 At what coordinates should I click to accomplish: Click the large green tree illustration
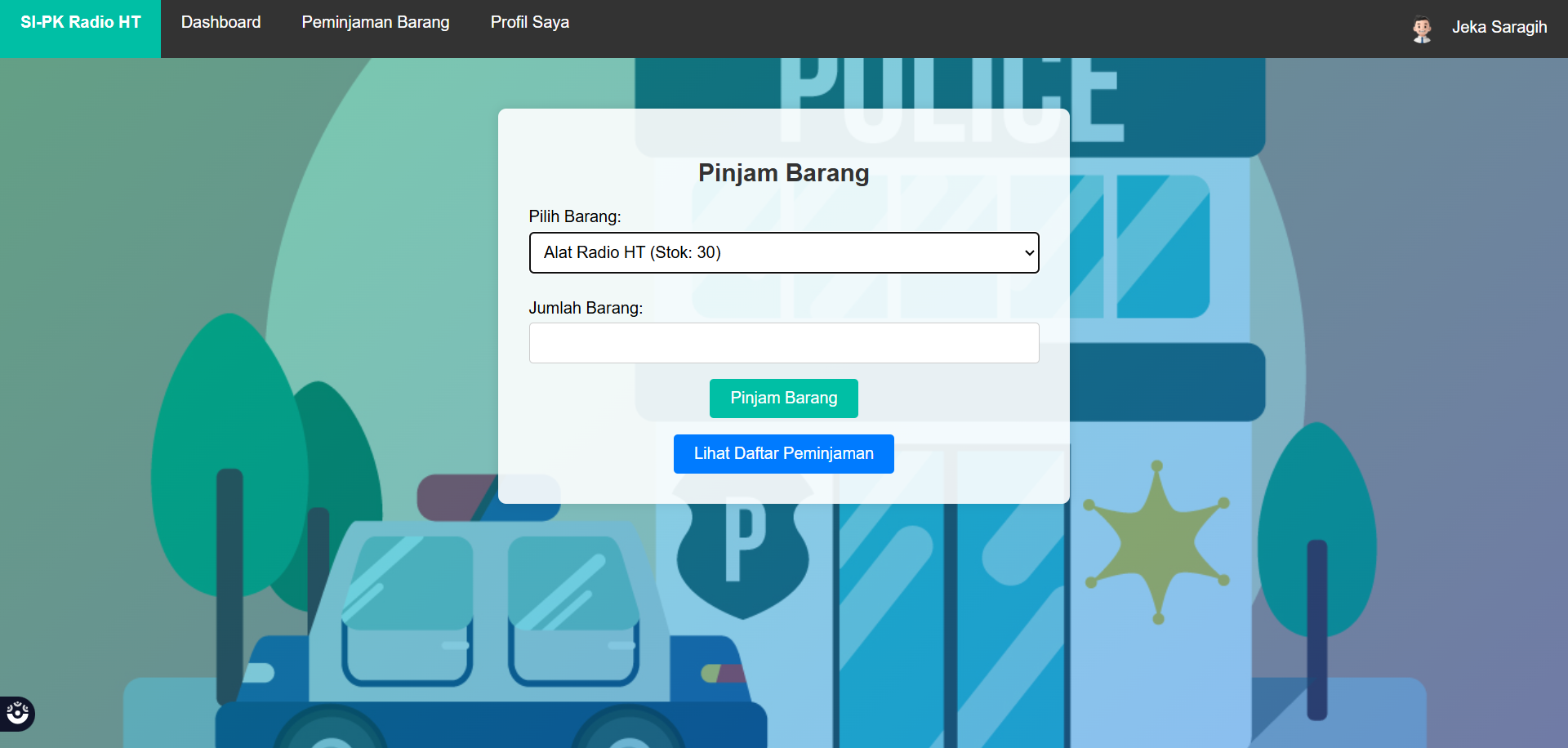[x=230, y=457]
